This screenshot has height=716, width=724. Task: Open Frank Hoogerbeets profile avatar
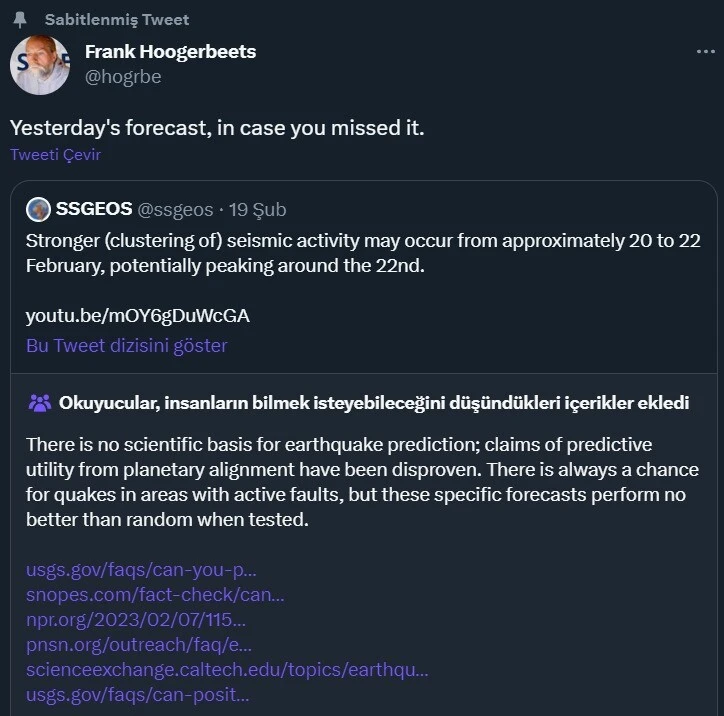coord(39,66)
